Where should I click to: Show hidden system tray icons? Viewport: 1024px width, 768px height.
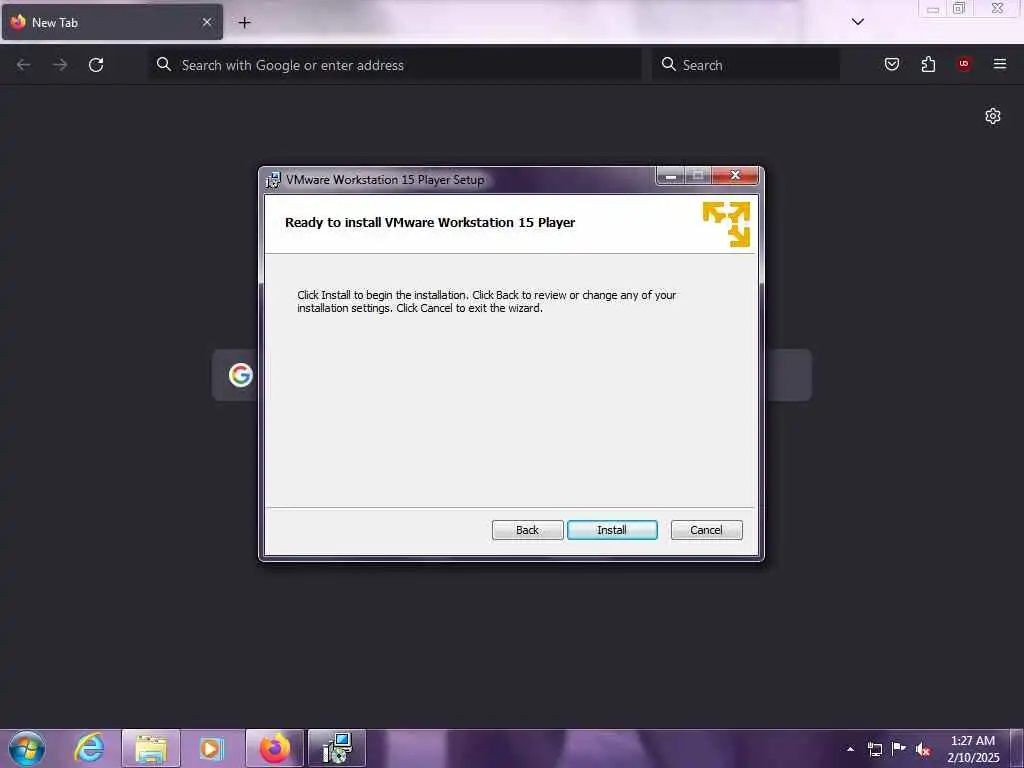pos(850,749)
